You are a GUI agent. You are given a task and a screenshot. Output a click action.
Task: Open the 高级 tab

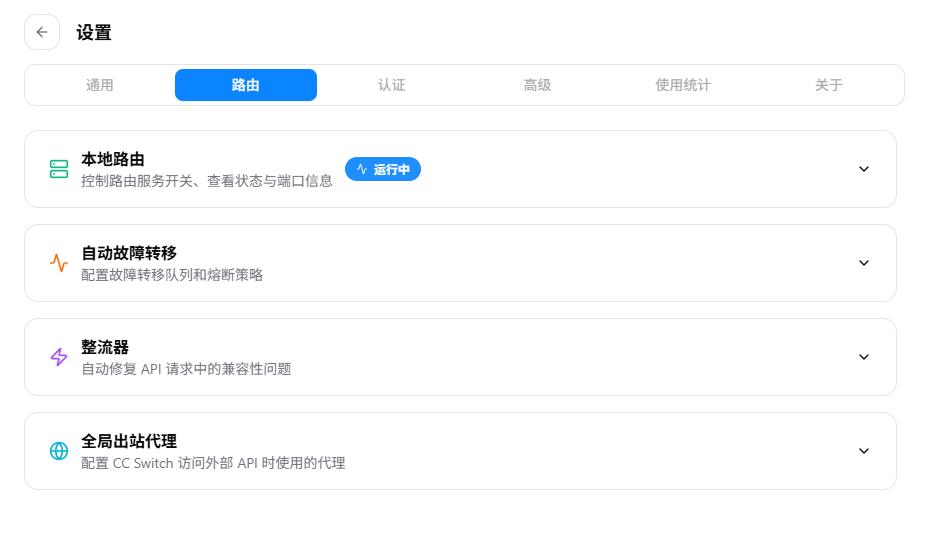(x=537, y=85)
